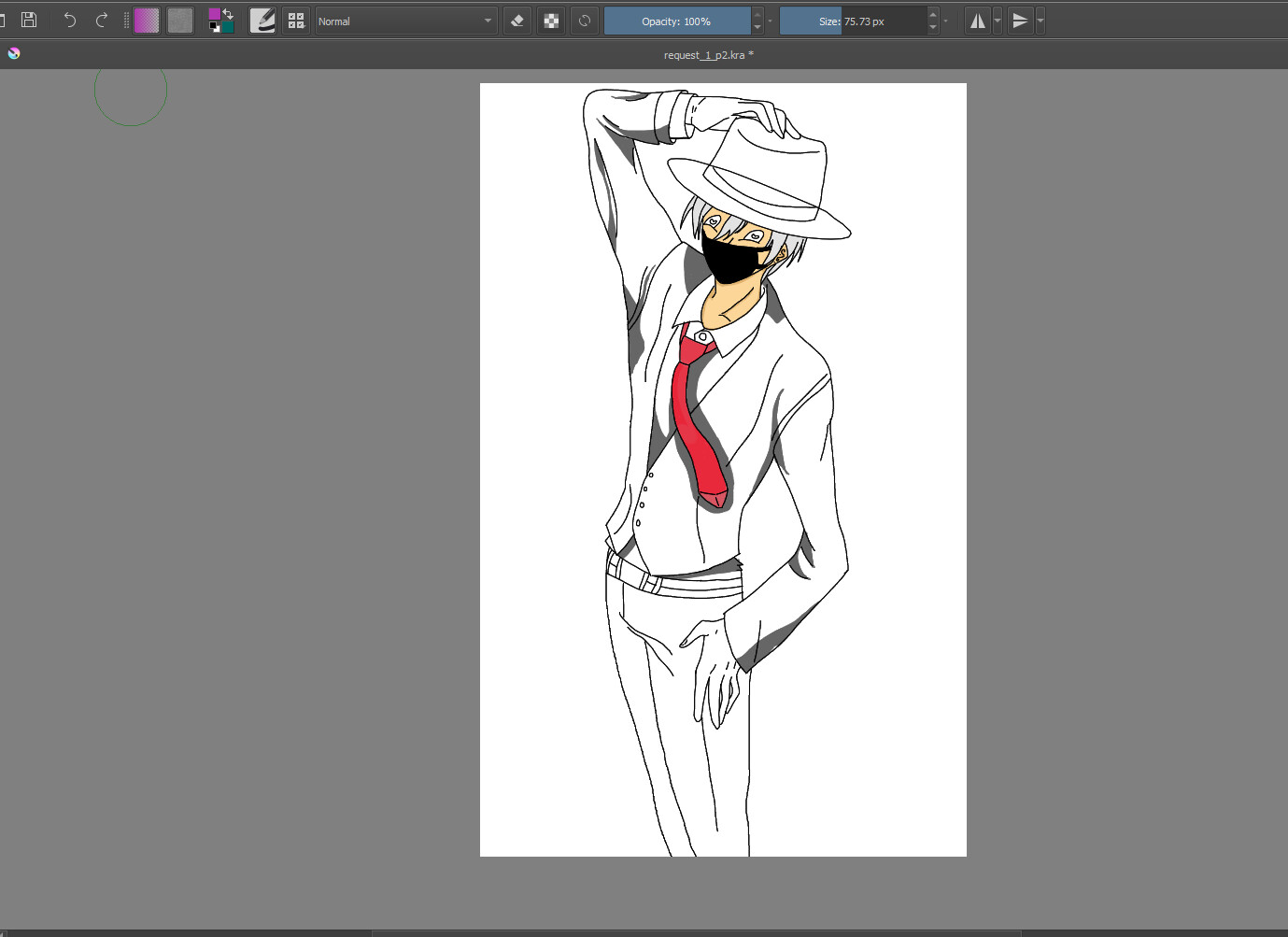Click the Undo icon
Viewport: 1288px width, 937px height.
pos(69,20)
